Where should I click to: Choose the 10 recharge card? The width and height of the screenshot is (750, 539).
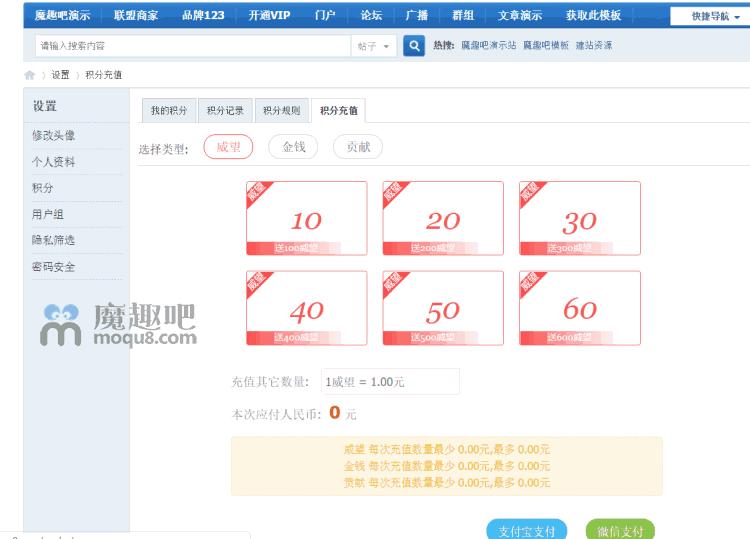point(307,218)
